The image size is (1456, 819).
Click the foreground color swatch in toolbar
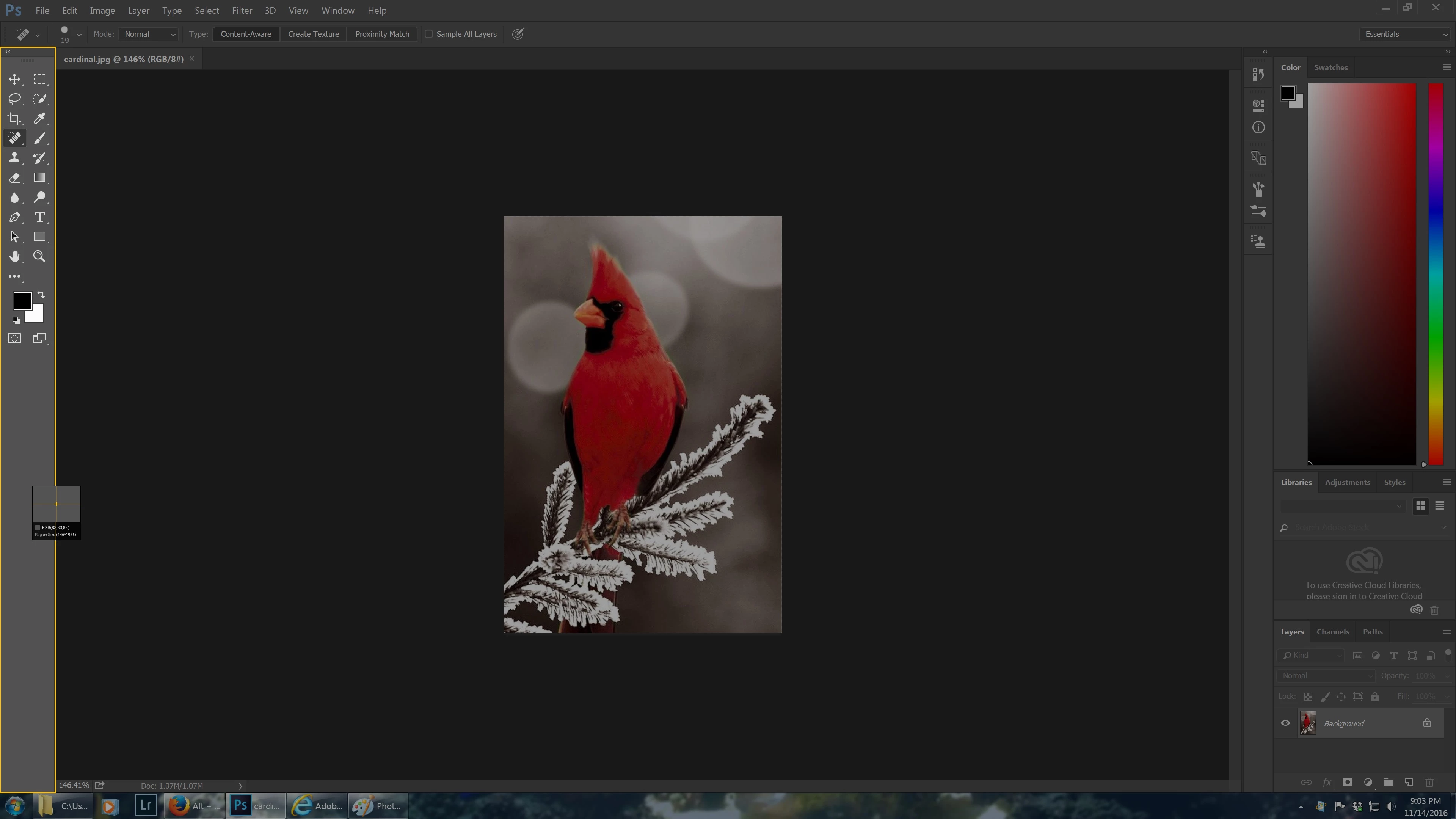point(22,300)
